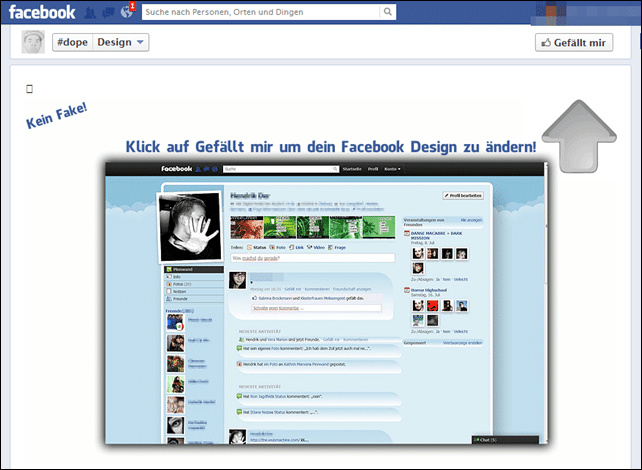Click the 'Frage' share option in preview
642x470 pixels.
337,247
